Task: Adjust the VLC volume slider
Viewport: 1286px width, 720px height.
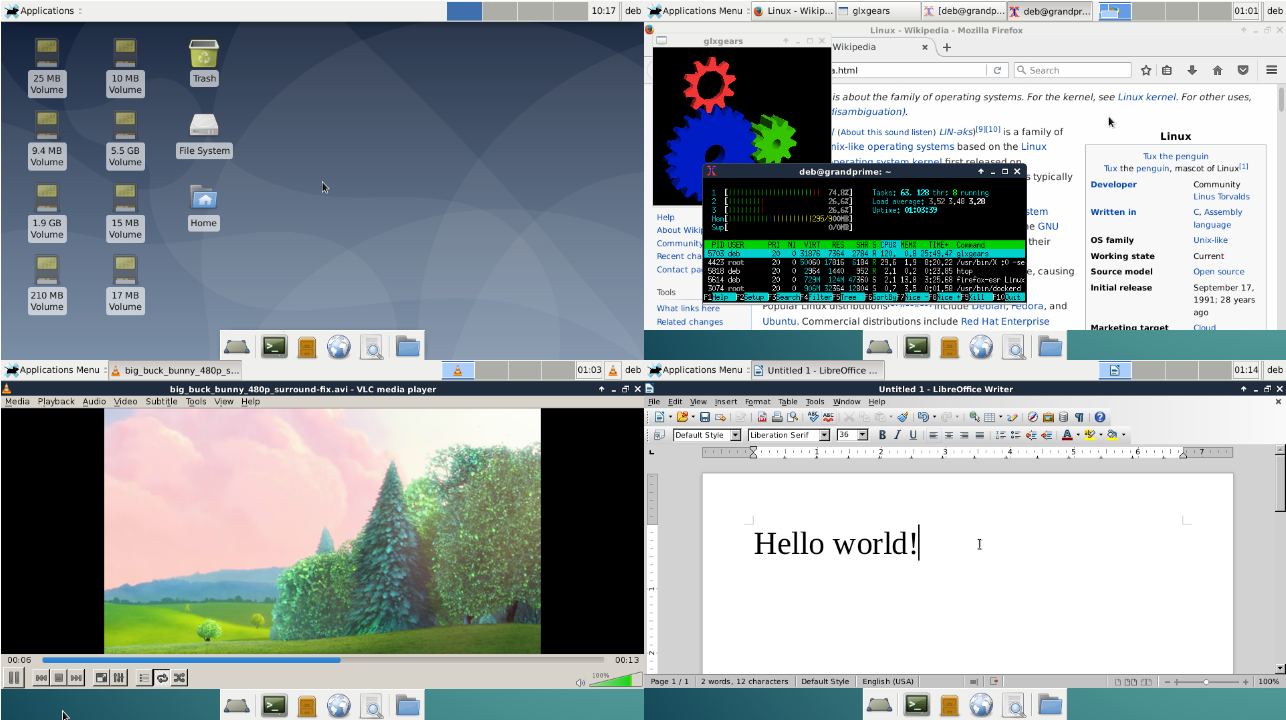Action: 615,680
